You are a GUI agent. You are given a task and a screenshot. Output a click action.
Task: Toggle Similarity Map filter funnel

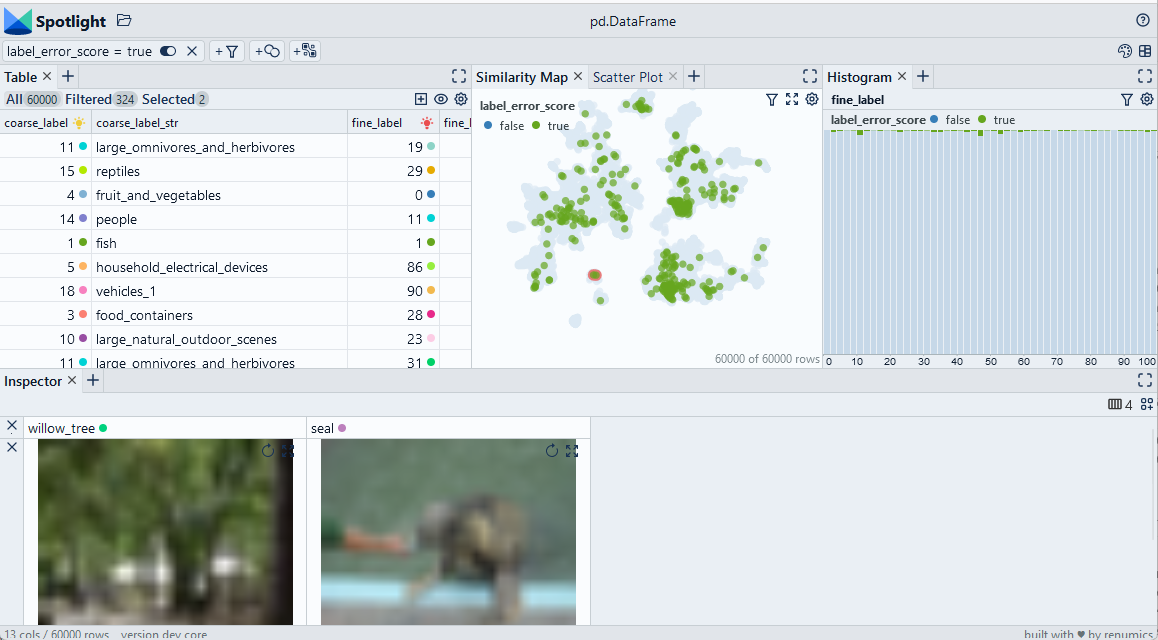[x=772, y=99]
